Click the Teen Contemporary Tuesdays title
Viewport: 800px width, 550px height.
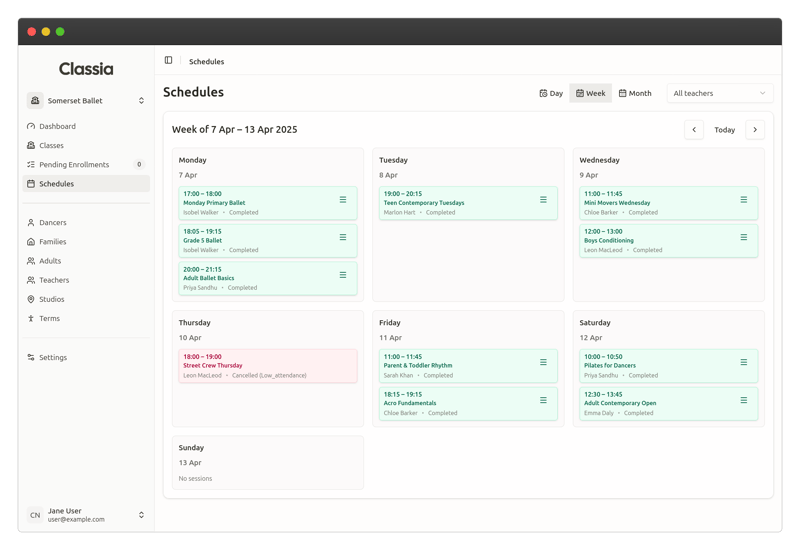[x=424, y=203]
